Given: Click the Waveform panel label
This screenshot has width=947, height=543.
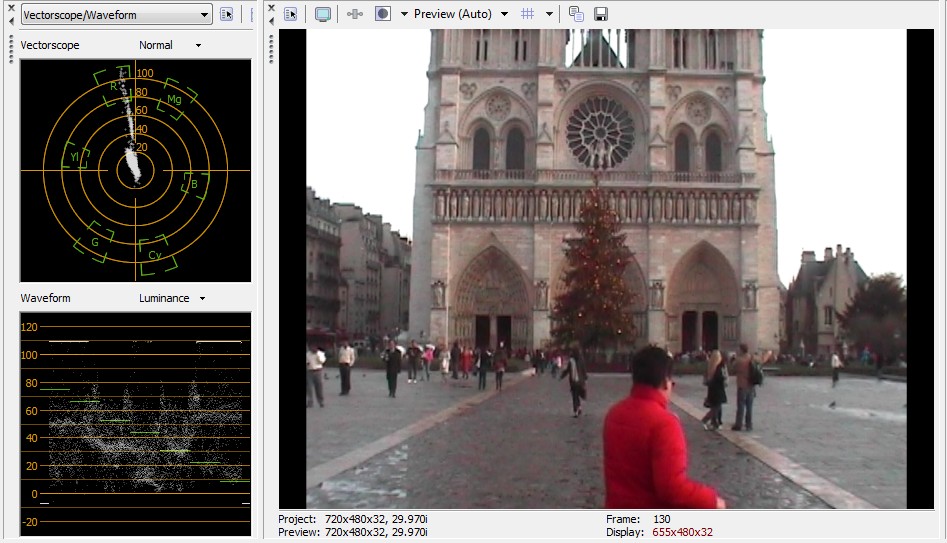Looking at the screenshot, I should (x=45, y=298).
